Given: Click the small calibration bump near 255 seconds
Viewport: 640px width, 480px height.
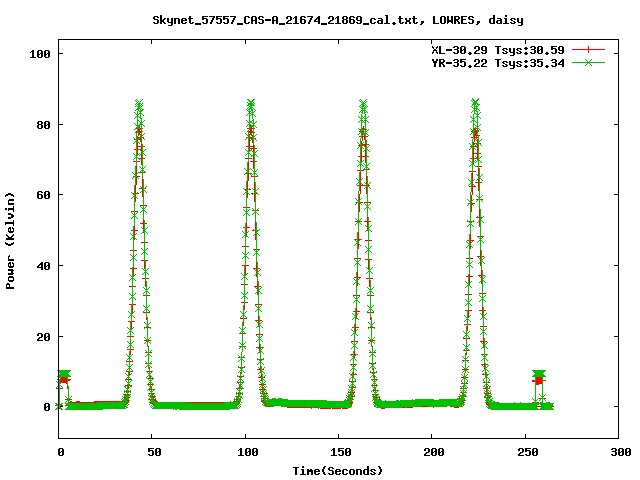Looking at the screenshot, I should click(x=539, y=377).
